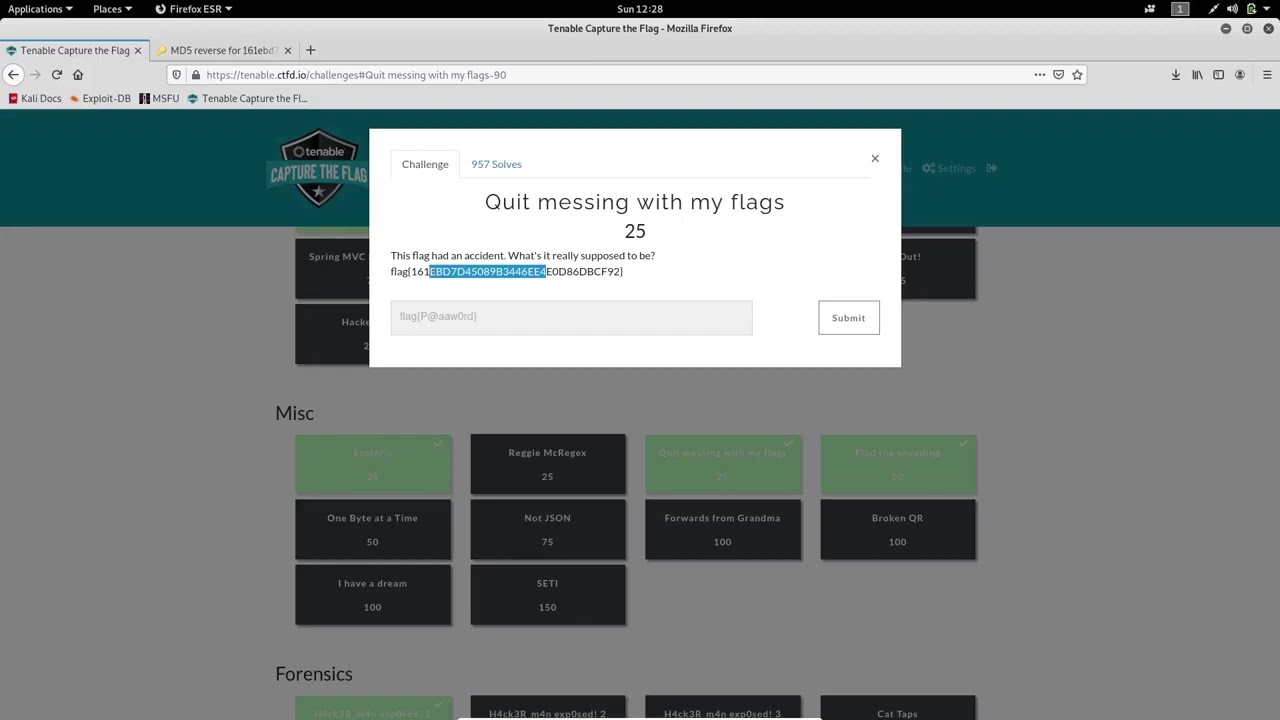1280x720 pixels.
Task: Bookmark this page with the star
Action: point(1077,75)
